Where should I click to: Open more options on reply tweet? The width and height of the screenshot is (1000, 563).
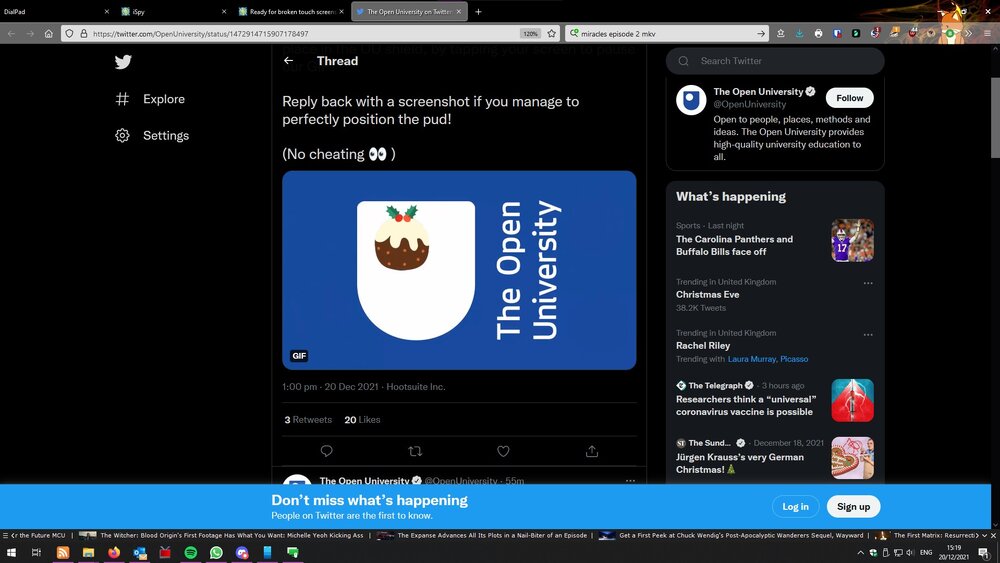point(630,480)
